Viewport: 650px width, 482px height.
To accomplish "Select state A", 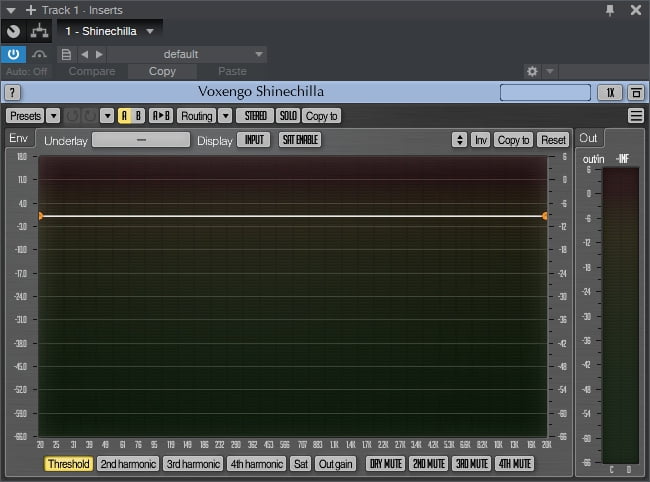I will pos(124,116).
